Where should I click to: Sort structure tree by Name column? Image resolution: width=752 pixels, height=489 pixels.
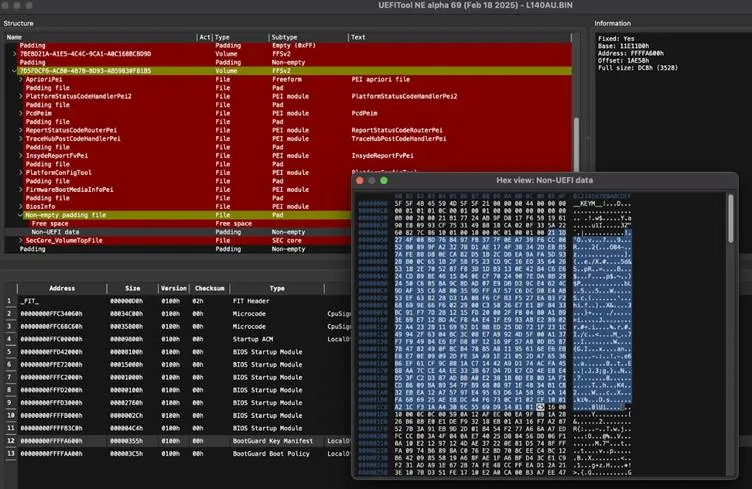tap(101, 37)
